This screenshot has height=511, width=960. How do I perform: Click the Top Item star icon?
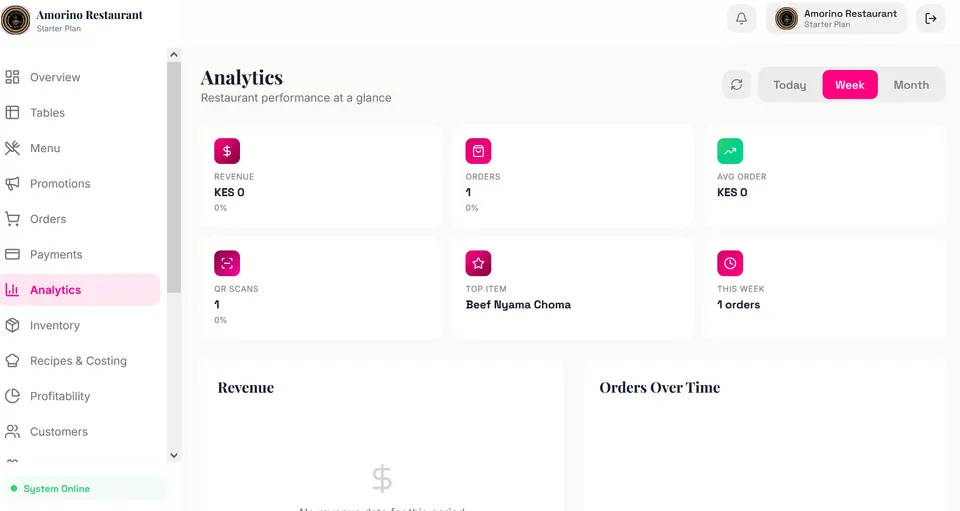(478, 263)
